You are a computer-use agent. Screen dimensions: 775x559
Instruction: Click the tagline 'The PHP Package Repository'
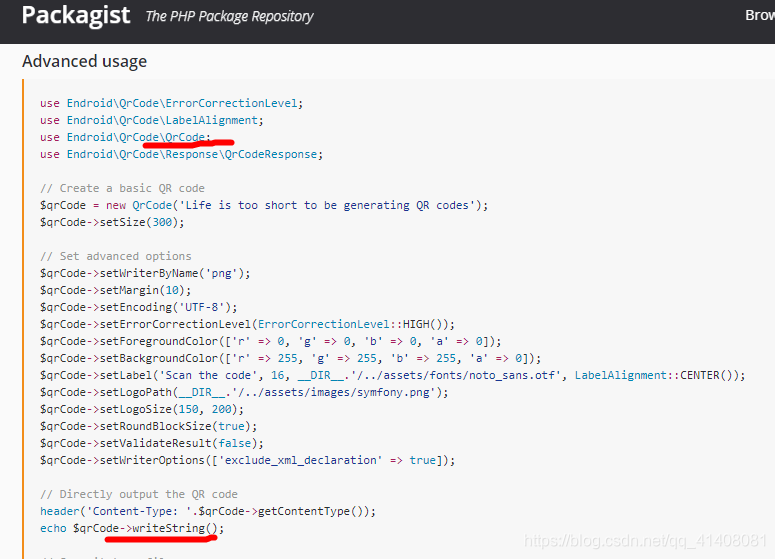(x=229, y=16)
